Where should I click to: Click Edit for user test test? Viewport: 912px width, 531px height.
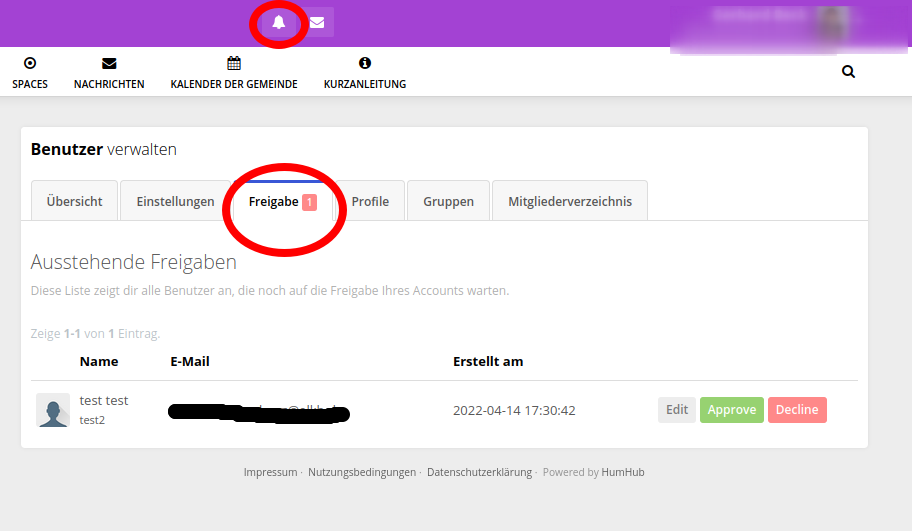coord(676,410)
